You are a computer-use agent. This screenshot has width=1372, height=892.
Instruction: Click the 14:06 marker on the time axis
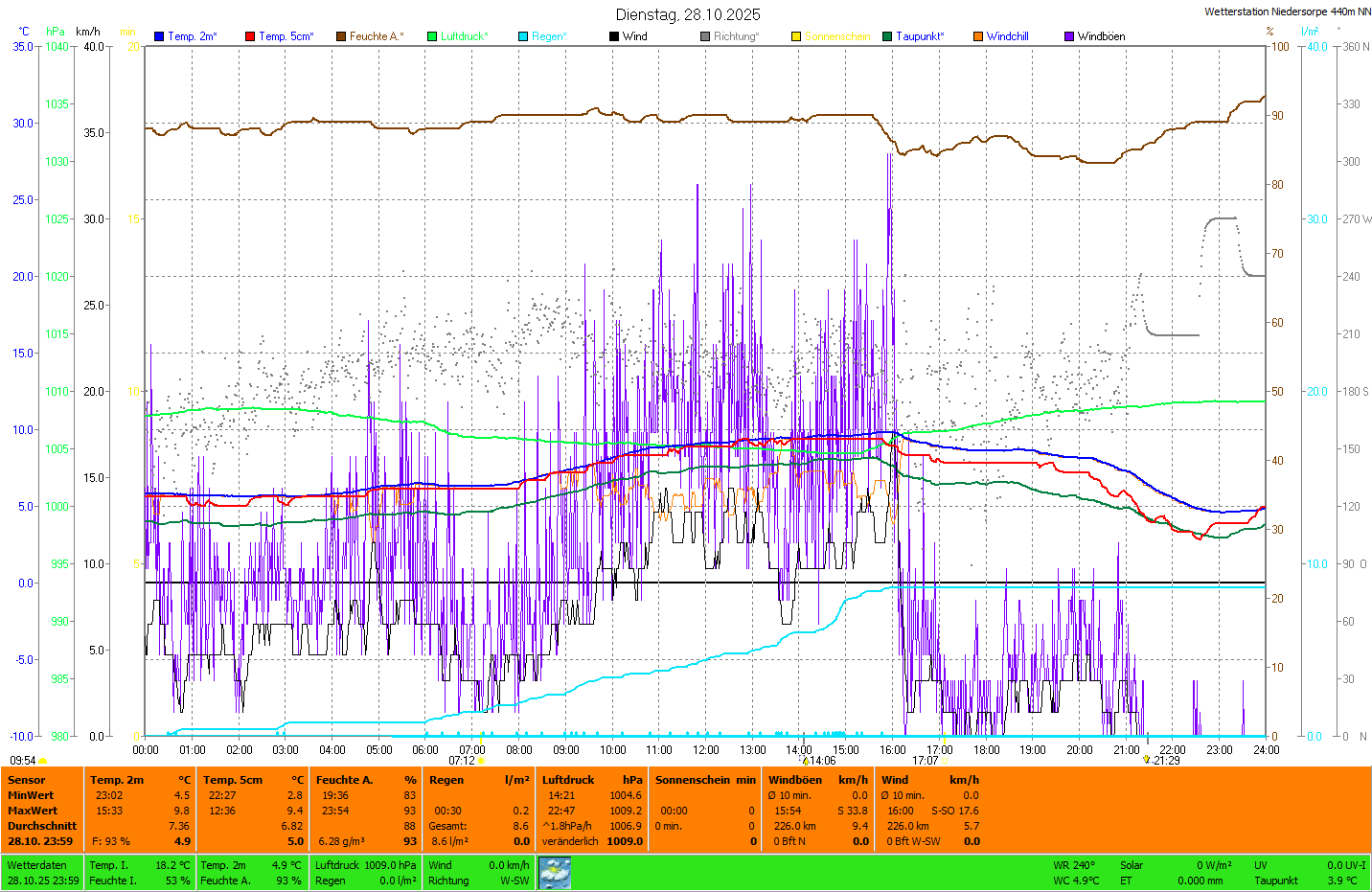(822, 761)
